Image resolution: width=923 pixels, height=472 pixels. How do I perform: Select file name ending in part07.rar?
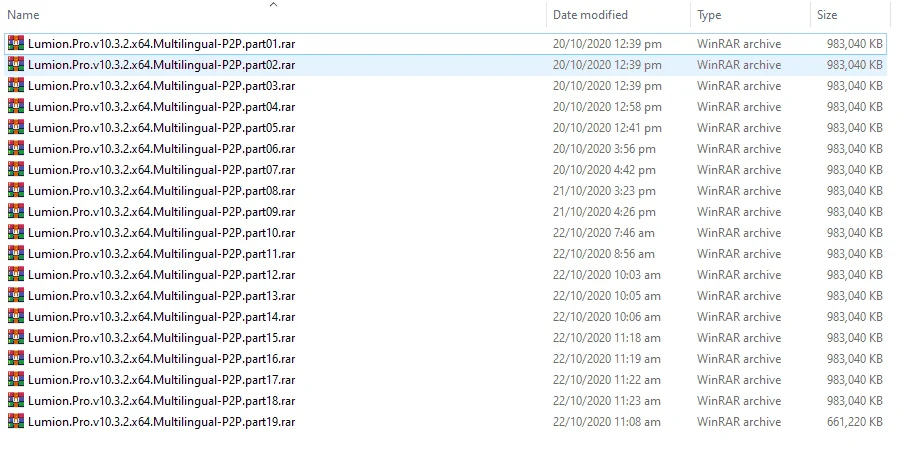tap(161, 169)
